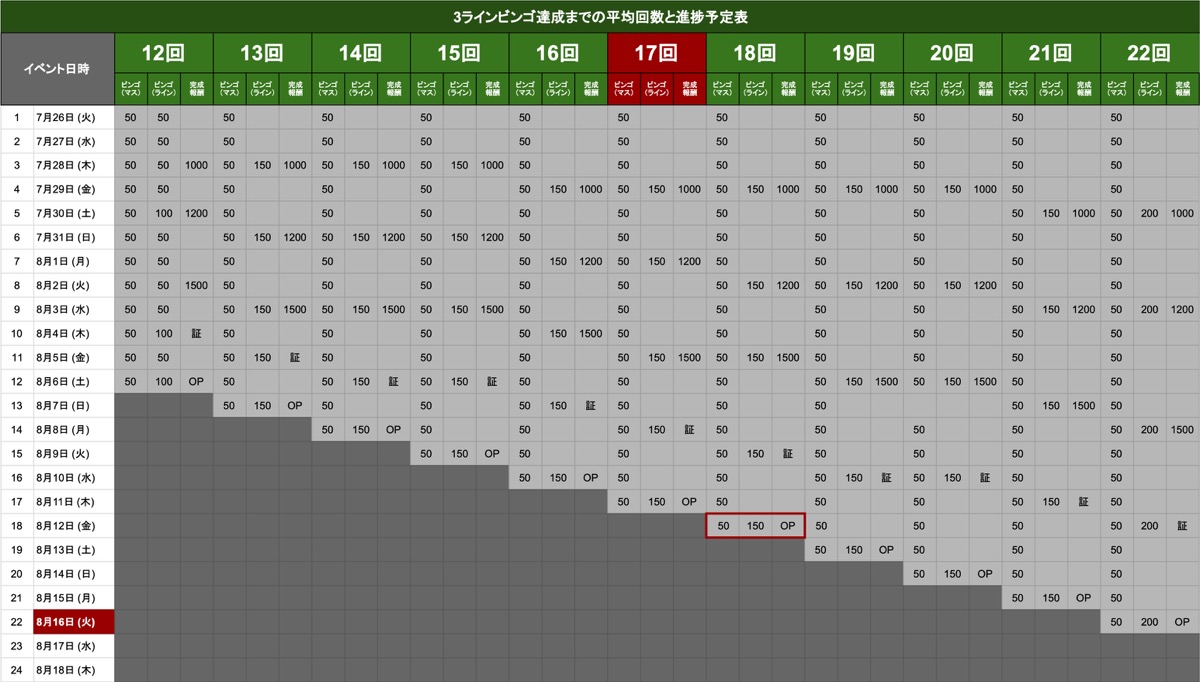Select the highlighted 8月16日 (火) date cell
The height and width of the screenshot is (682, 1200).
(73, 622)
